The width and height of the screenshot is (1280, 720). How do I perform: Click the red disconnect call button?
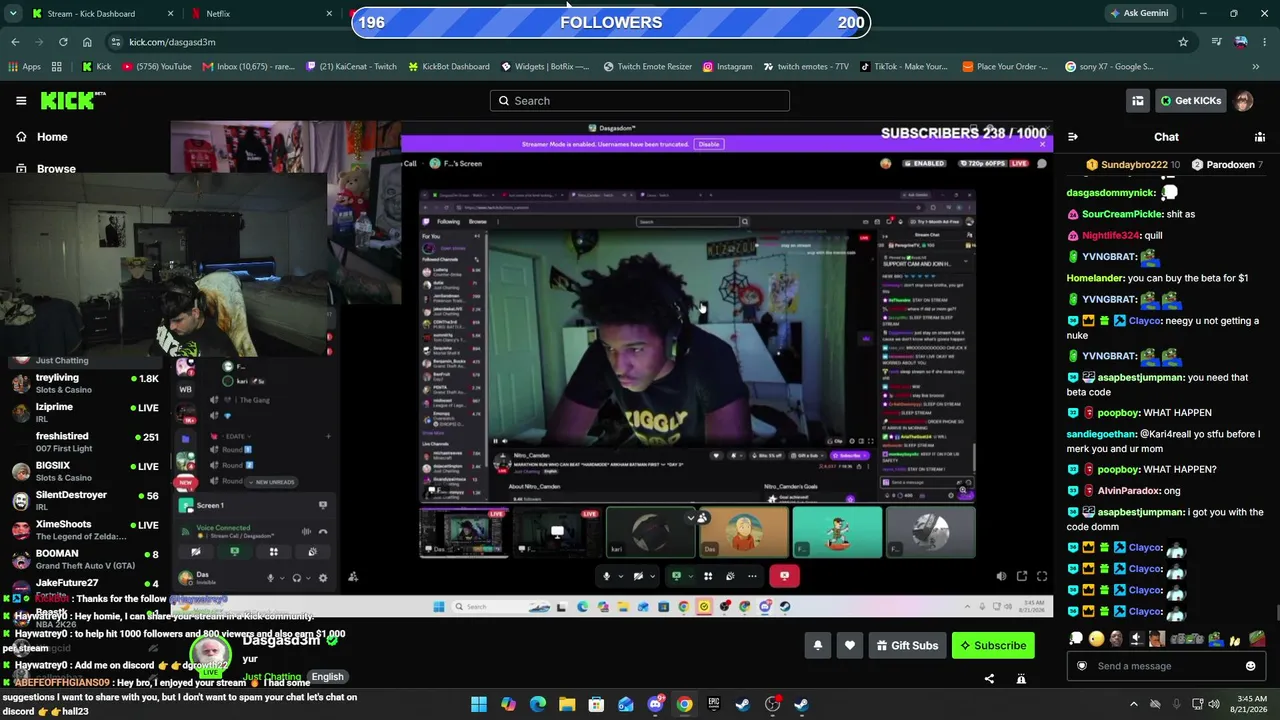pyautogui.click(x=784, y=576)
